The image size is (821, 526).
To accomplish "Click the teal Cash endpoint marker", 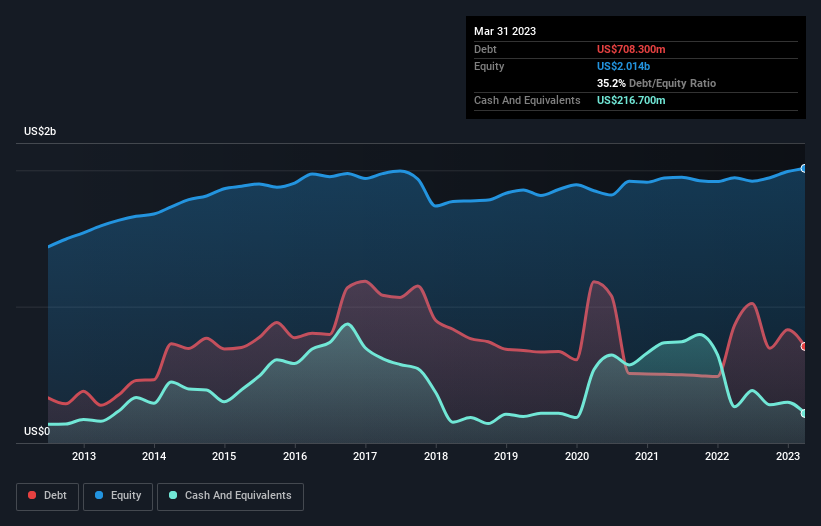I will [x=804, y=413].
